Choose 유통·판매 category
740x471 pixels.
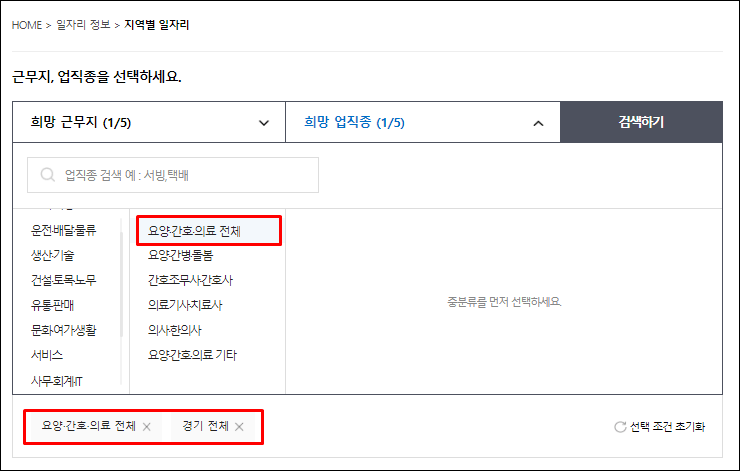coord(52,305)
